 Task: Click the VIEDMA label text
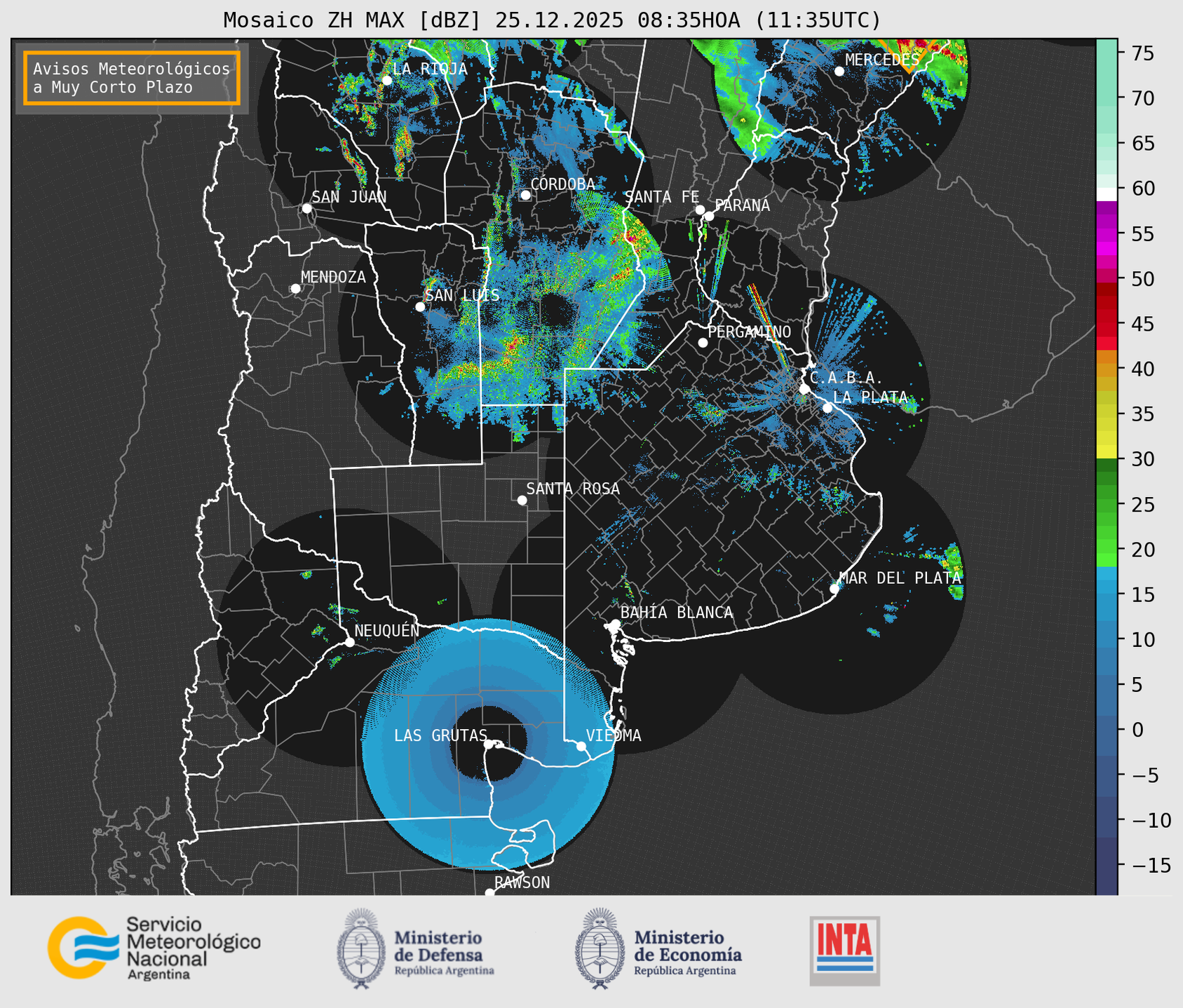[614, 735]
